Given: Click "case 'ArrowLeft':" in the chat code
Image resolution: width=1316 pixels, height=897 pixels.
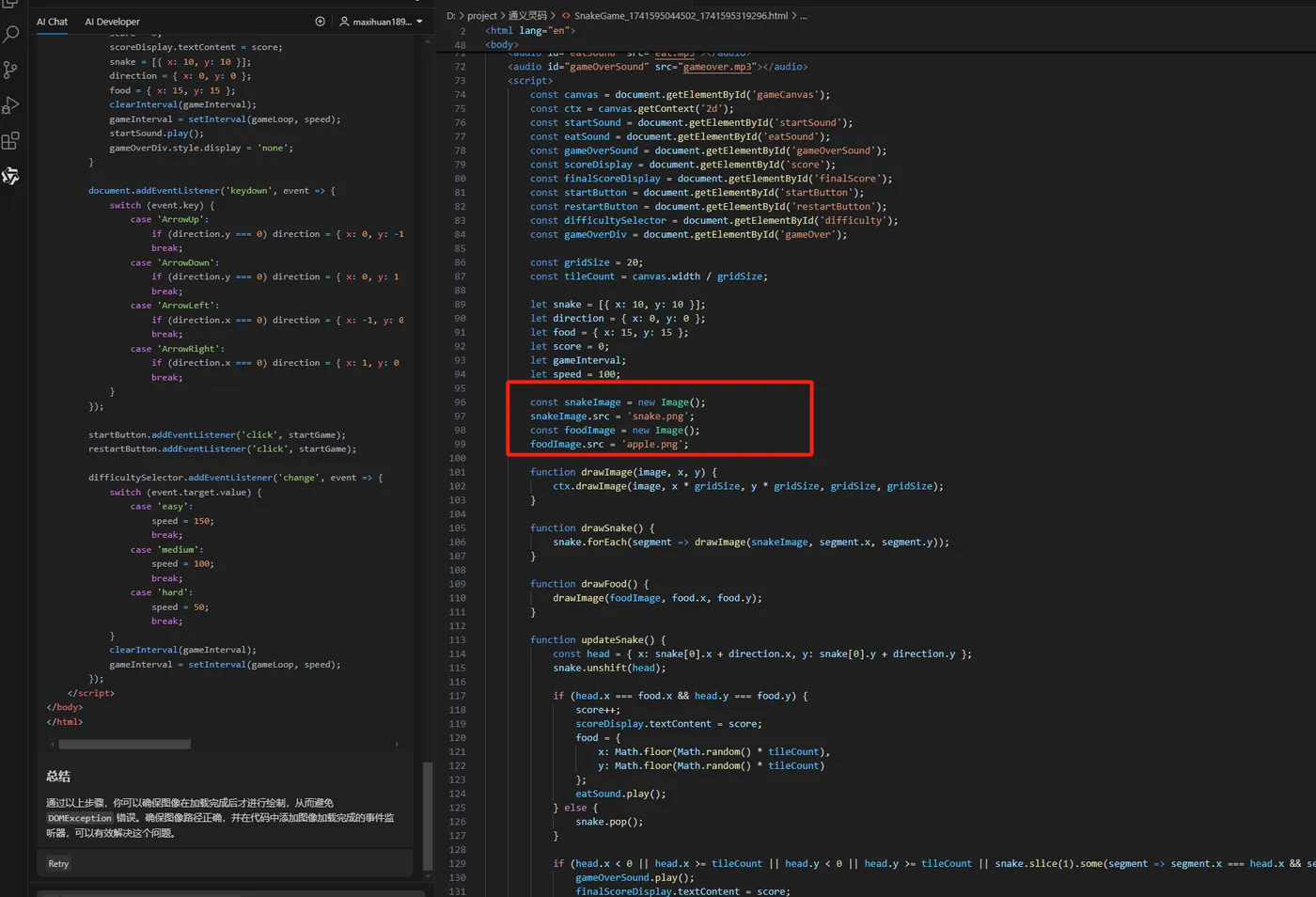Looking at the screenshot, I should tap(175, 306).
